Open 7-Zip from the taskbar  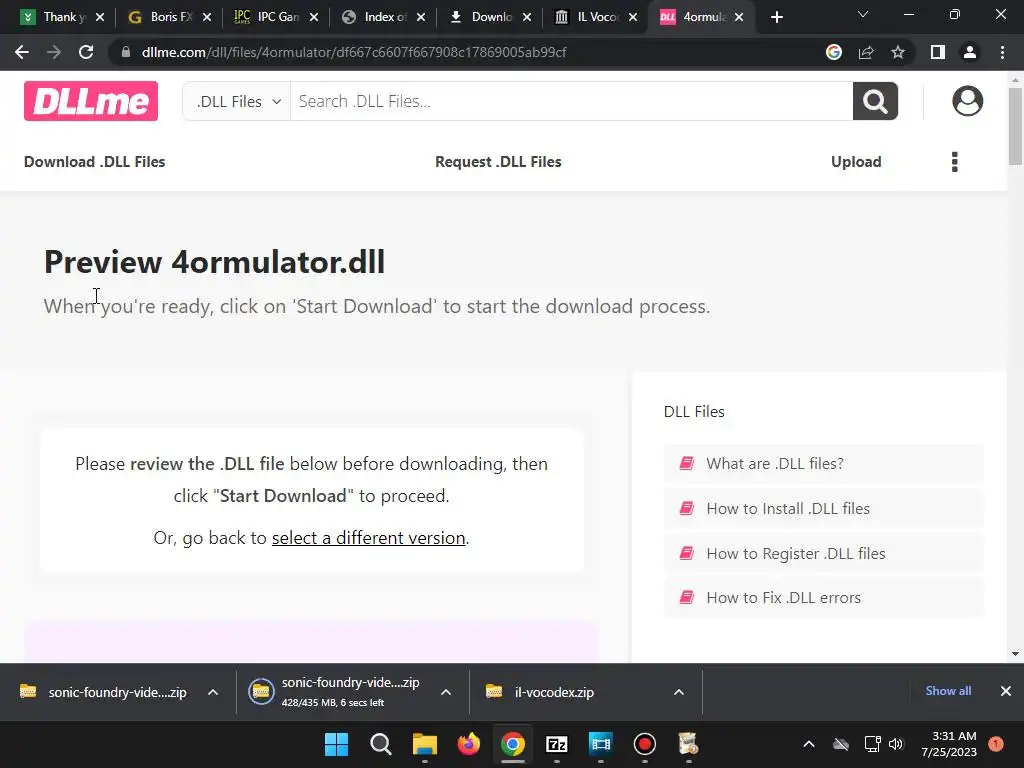point(556,744)
